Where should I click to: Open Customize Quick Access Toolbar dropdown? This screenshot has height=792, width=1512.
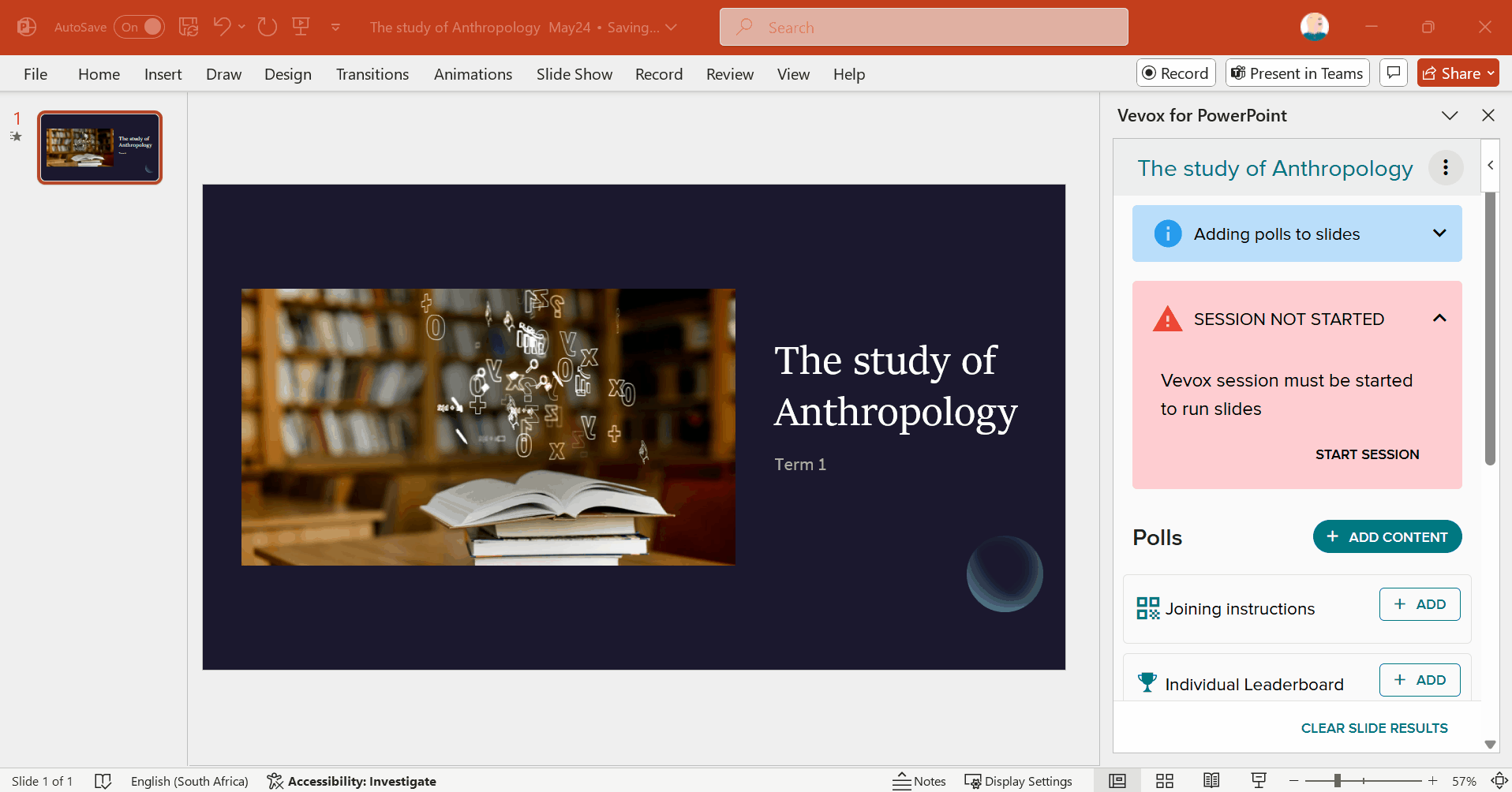(x=335, y=27)
